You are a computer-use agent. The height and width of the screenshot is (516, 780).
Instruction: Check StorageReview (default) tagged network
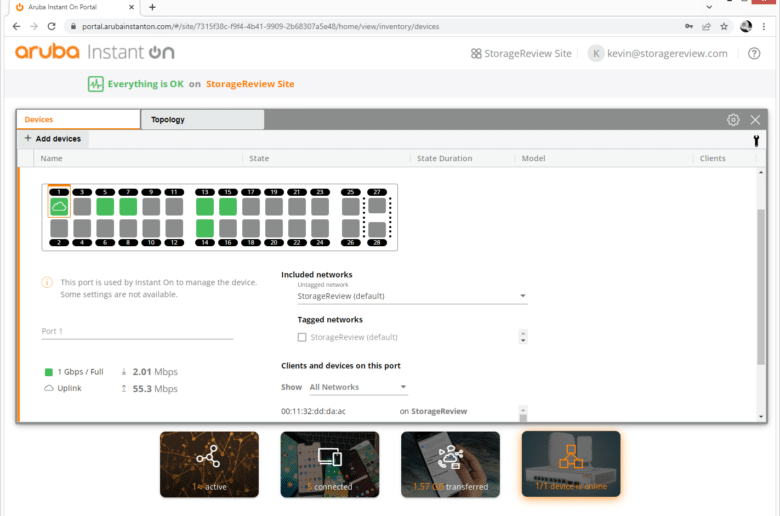click(x=302, y=337)
